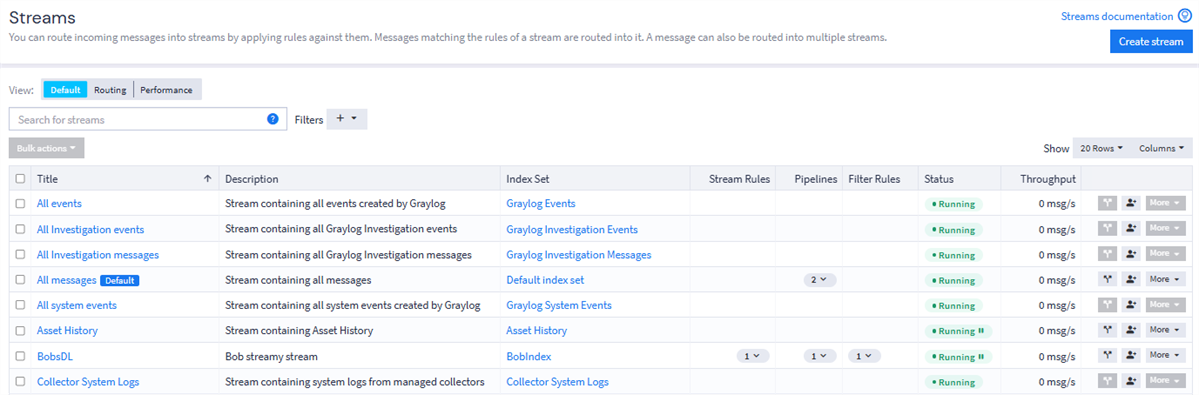Check the All messages row checkbox

click(x=21, y=280)
